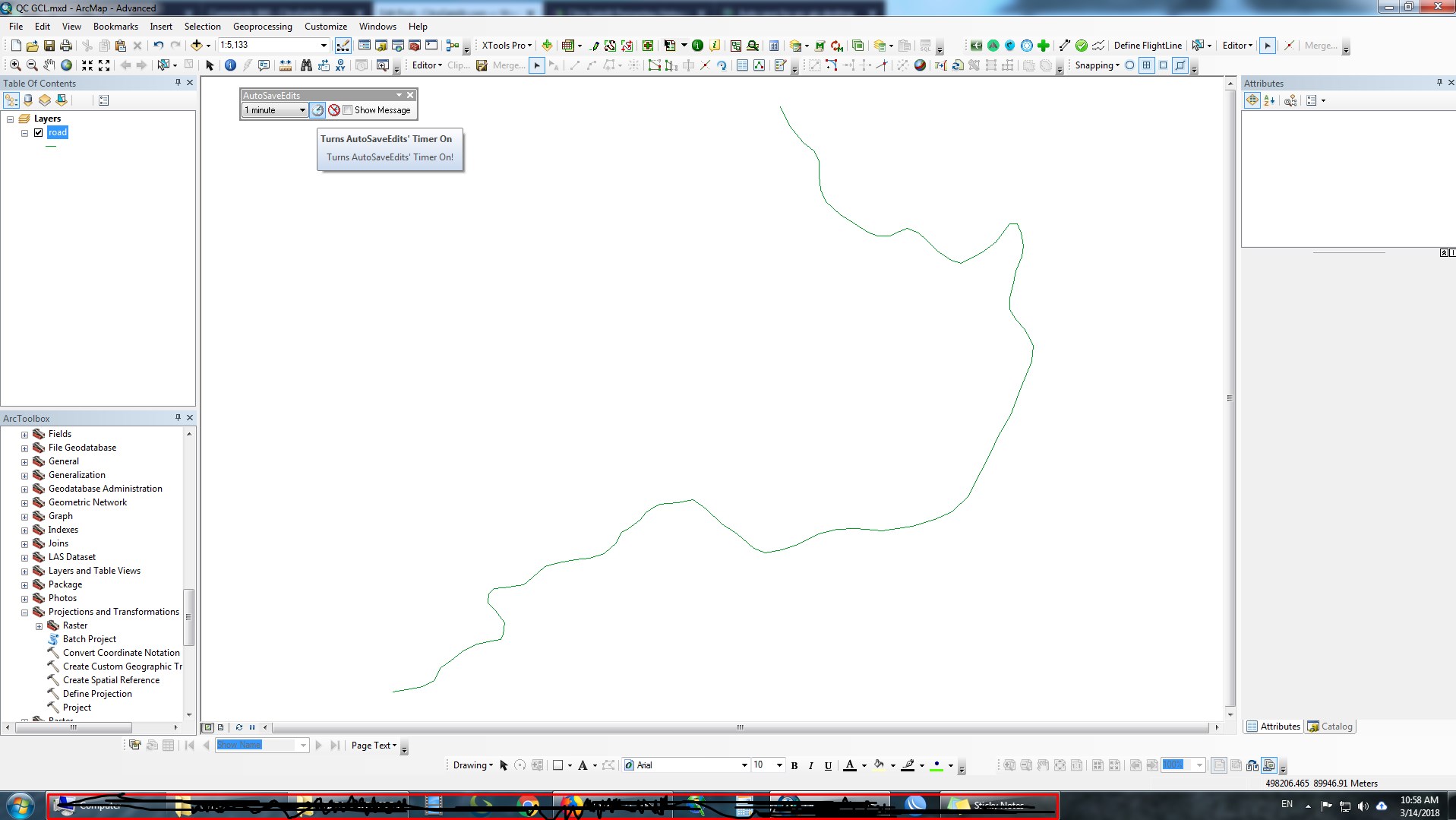Open the AutoSaveEdits interval dropdown

click(x=302, y=110)
